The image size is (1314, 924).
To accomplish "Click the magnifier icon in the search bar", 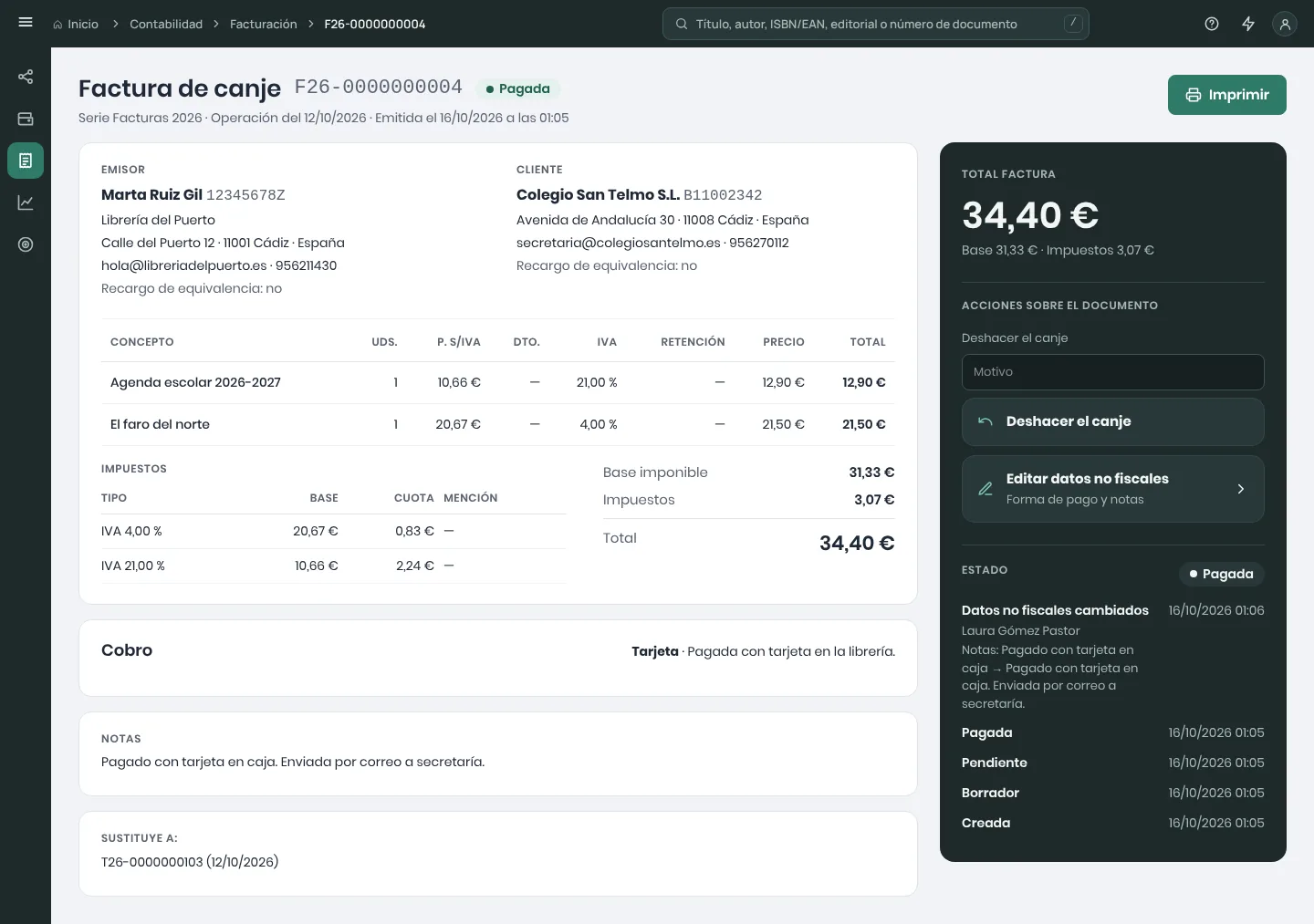I will (682, 24).
